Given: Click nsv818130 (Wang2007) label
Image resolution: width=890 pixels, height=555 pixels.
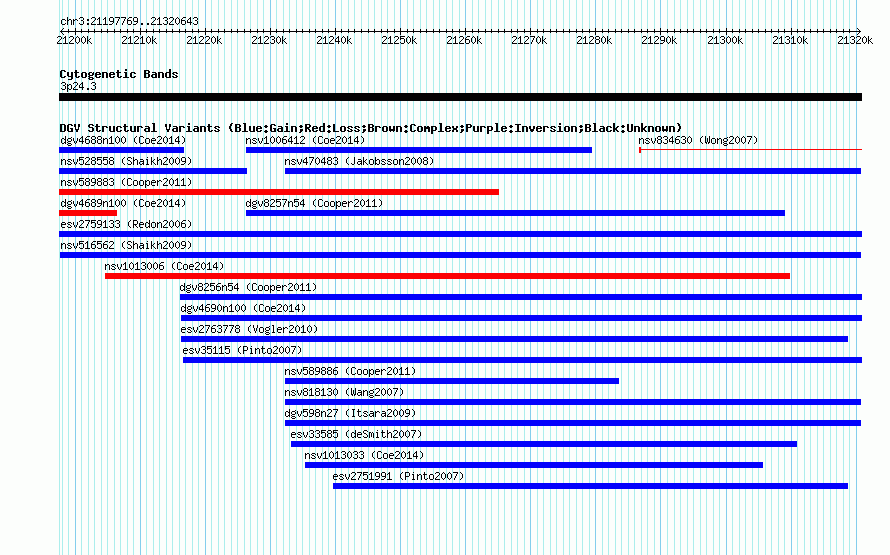Looking at the screenshot, I should pos(345,392).
